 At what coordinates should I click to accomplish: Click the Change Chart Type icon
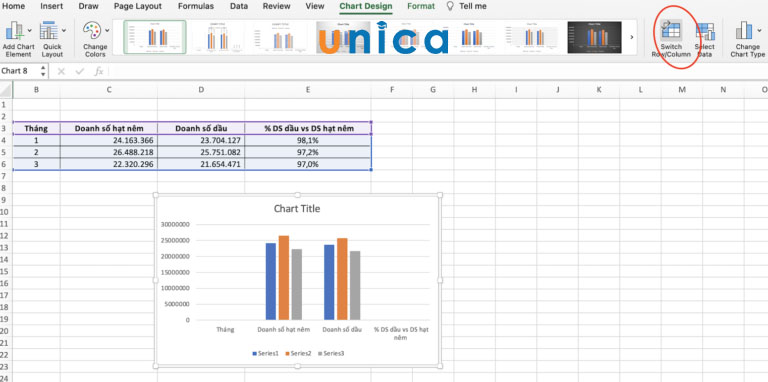point(744,30)
